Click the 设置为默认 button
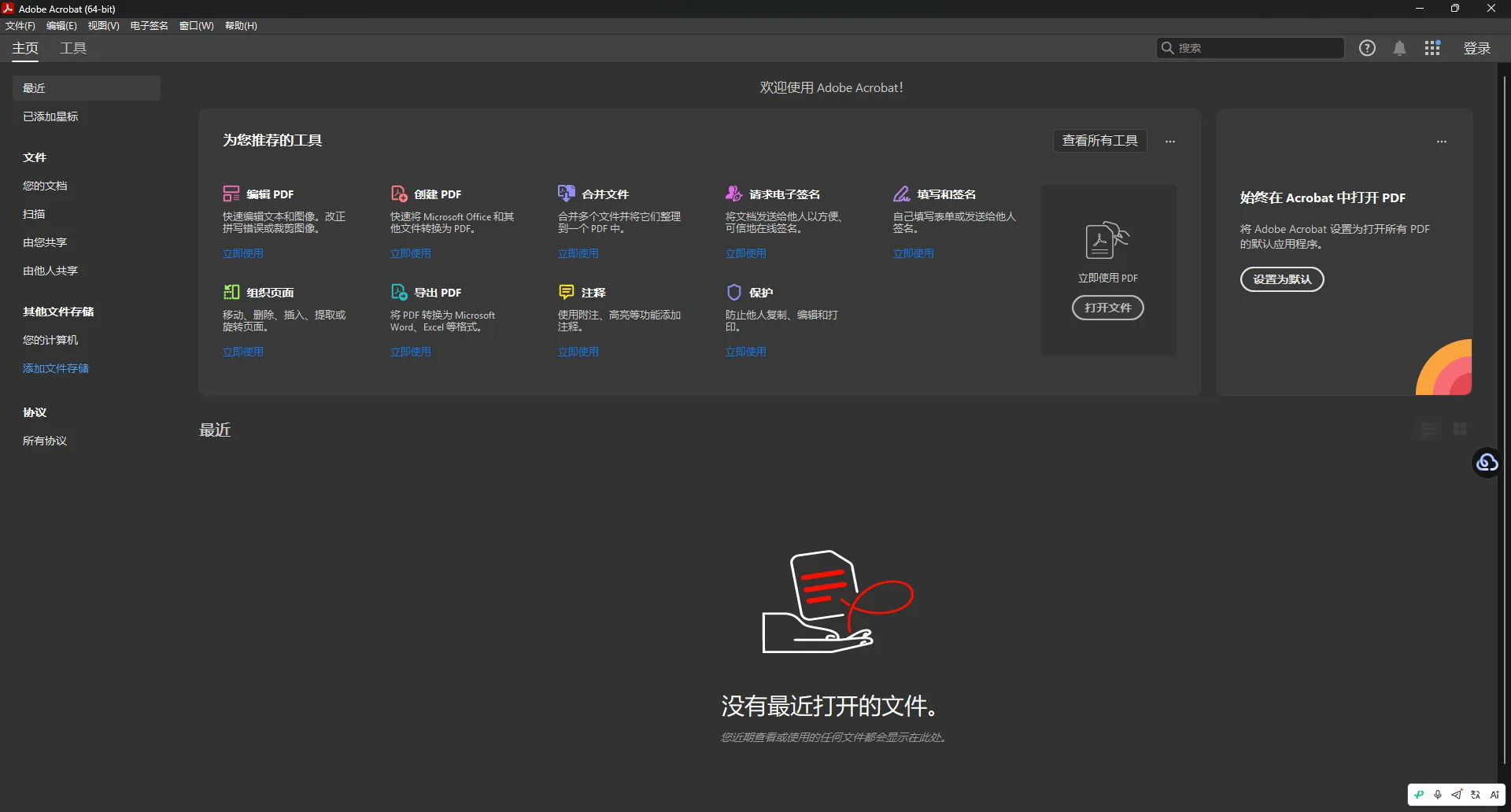 1282,279
